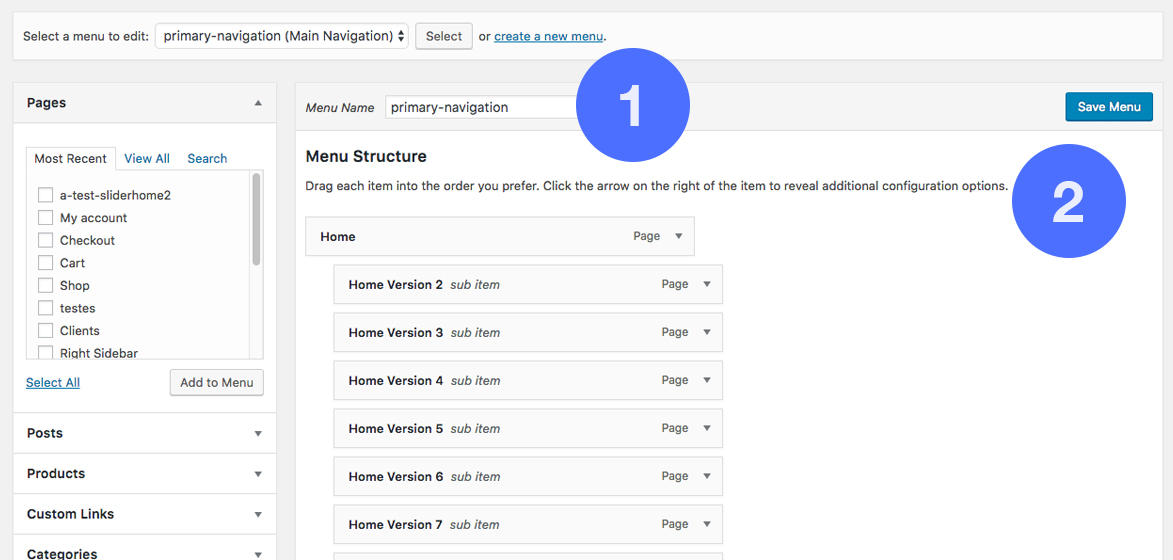Expand Home Version 3 item options

(706, 333)
